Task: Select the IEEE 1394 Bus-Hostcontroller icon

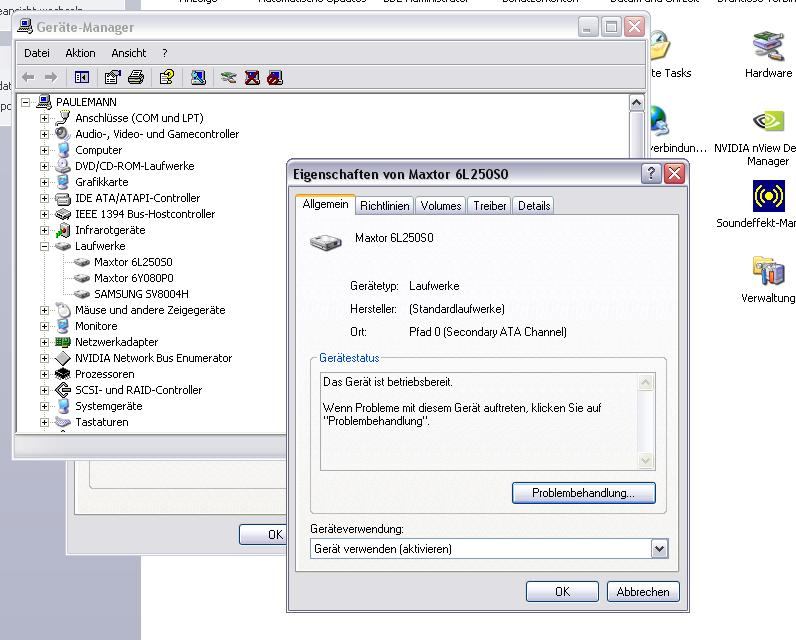Action: point(63,214)
